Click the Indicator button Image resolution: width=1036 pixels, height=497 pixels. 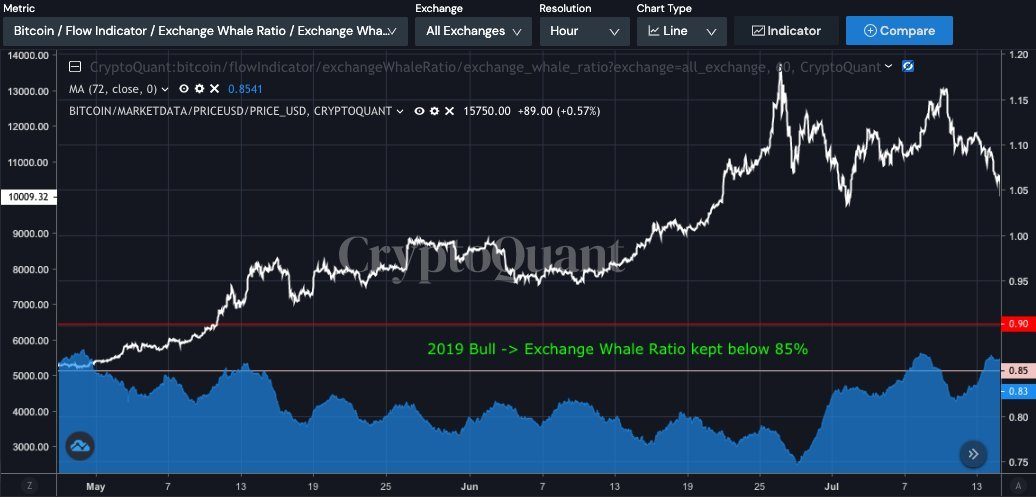pos(786,31)
